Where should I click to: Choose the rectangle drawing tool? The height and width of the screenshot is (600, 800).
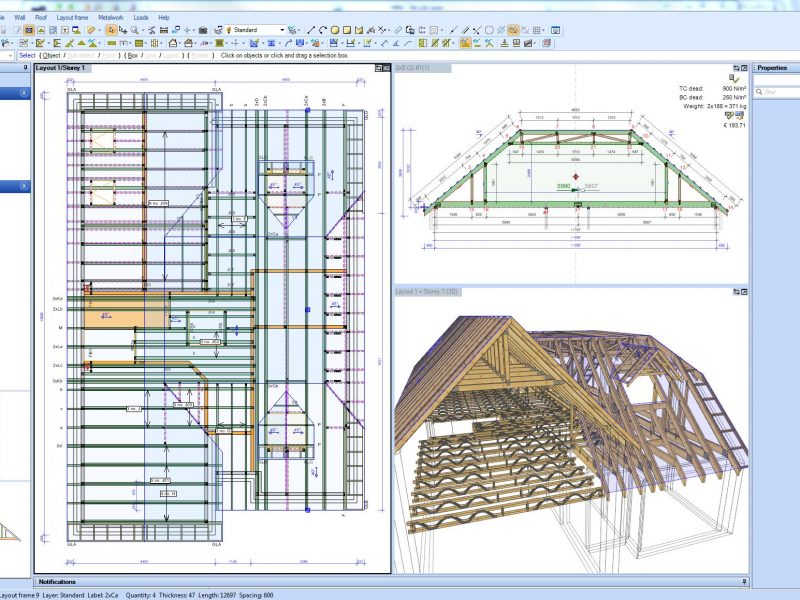point(347,30)
